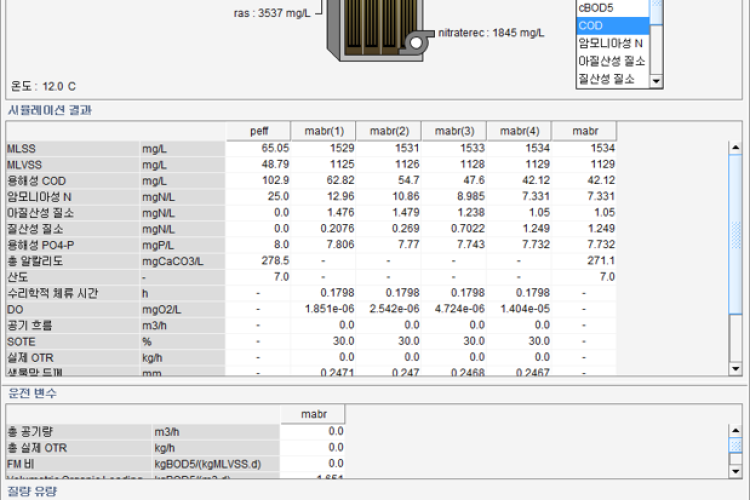750x500 pixels.
Task: Click the 운전 변수 section title
Action: [x=33, y=393]
